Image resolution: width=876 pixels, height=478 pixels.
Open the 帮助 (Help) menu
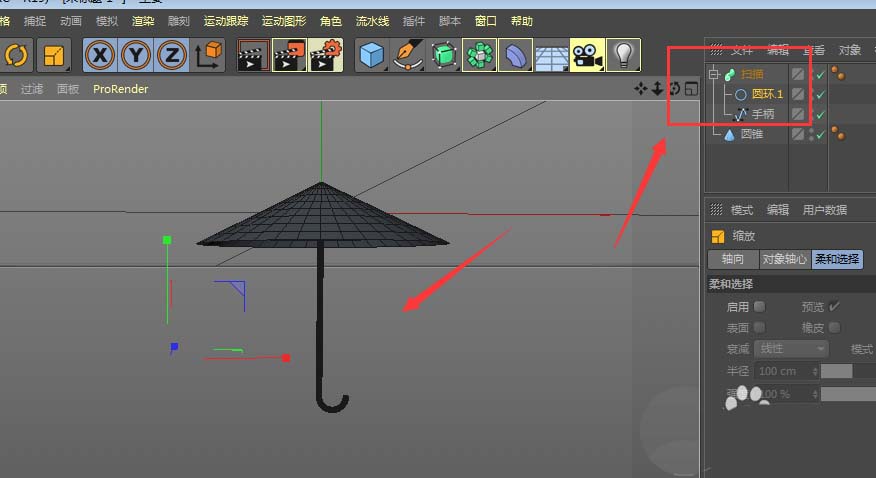(x=521, y=21)
